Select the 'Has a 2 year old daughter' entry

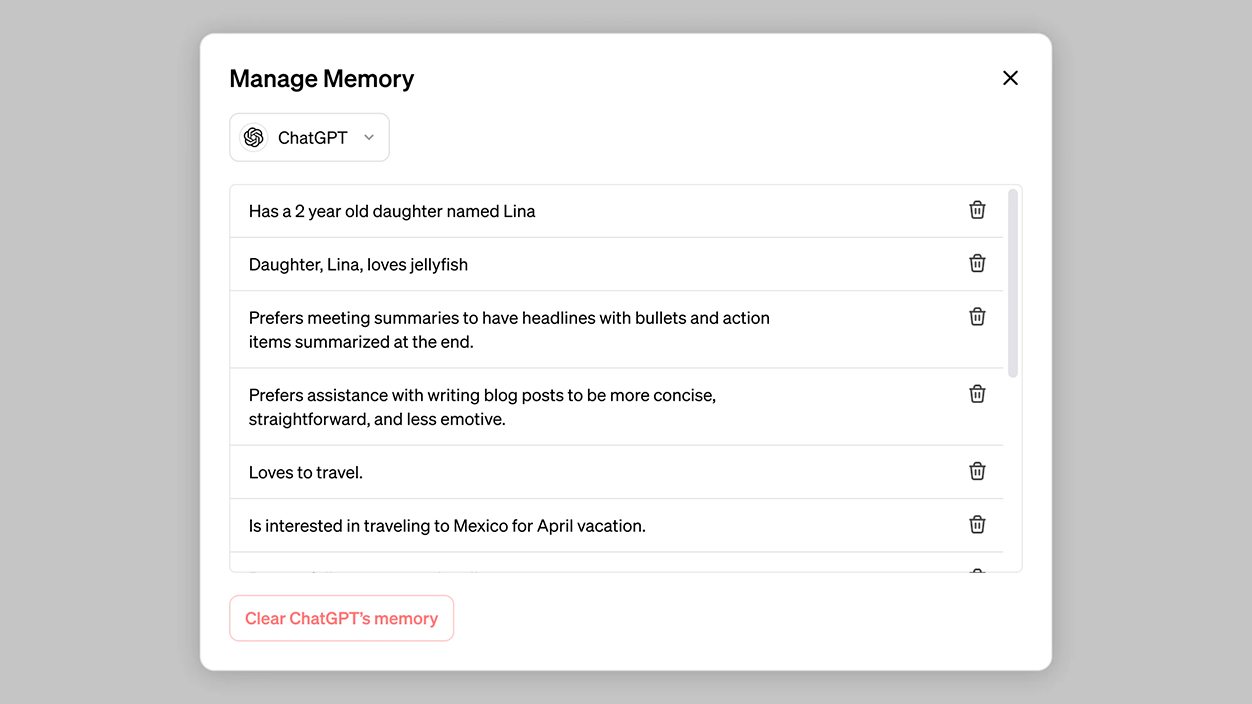point(392,211)
